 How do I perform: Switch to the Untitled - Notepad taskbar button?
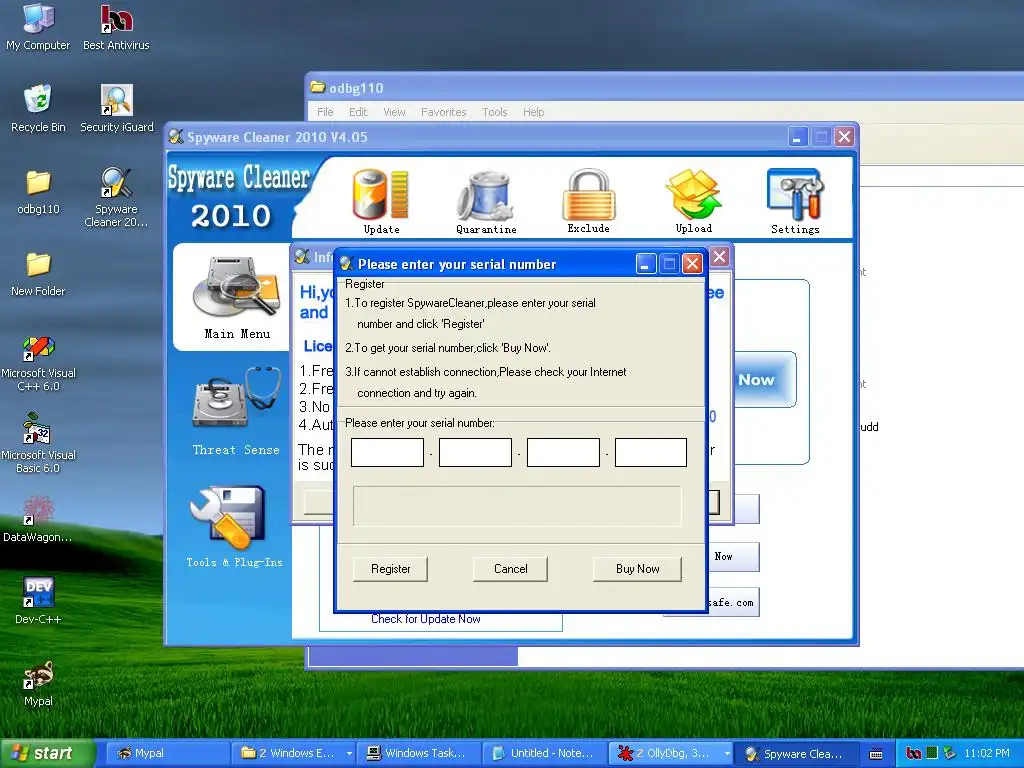[545, 754]
